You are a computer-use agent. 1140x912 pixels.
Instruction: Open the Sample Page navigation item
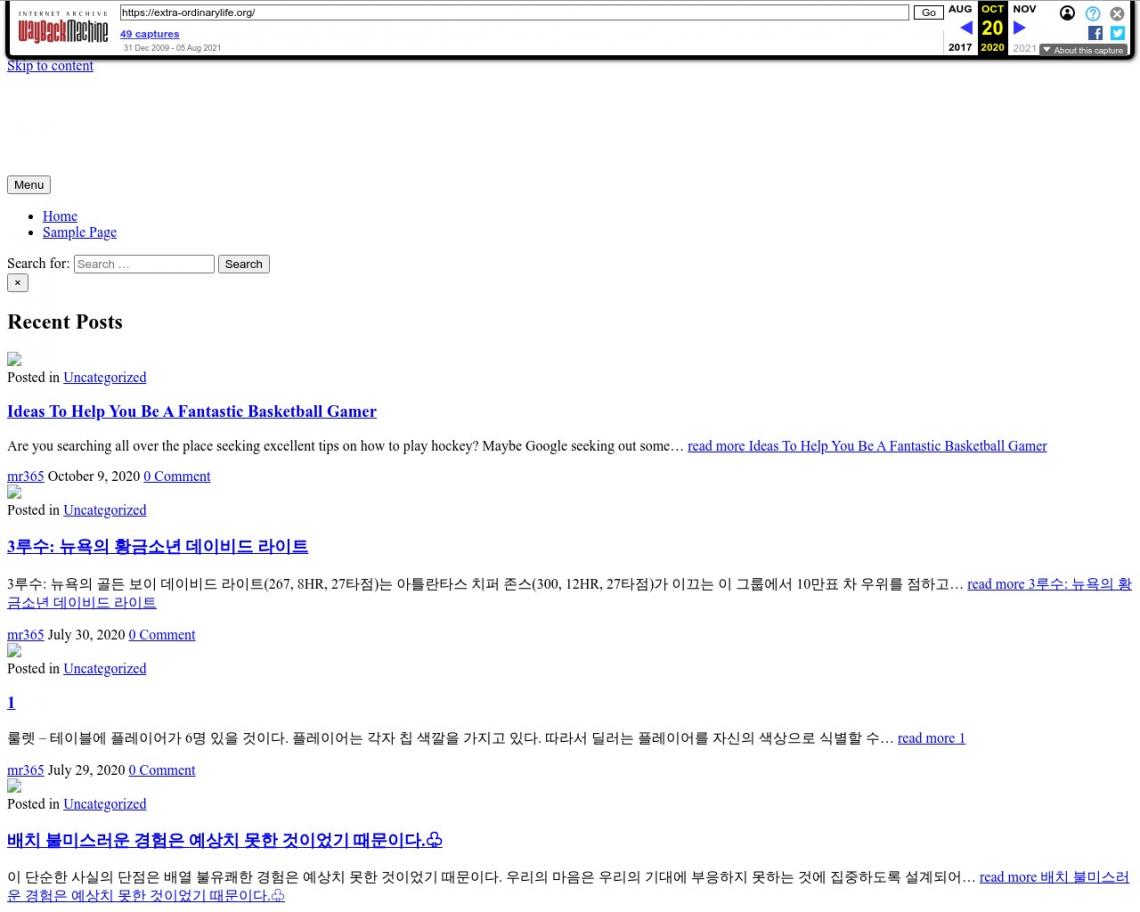click(79, 232)
